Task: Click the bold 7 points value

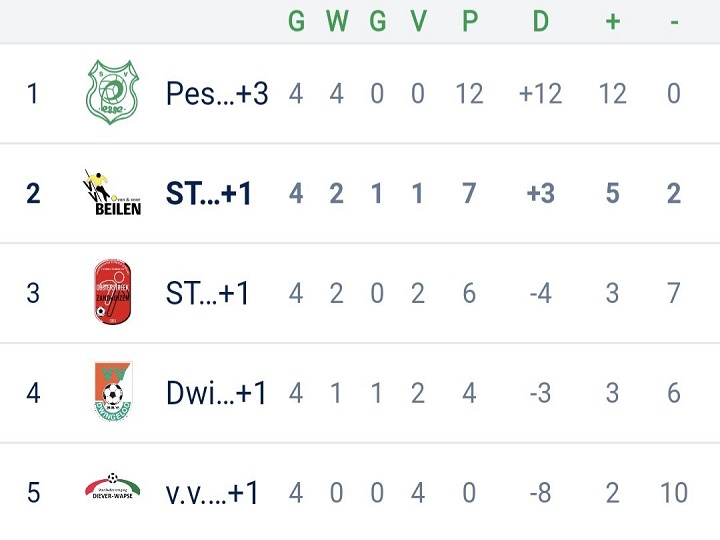Action: [x=469, y=193]
